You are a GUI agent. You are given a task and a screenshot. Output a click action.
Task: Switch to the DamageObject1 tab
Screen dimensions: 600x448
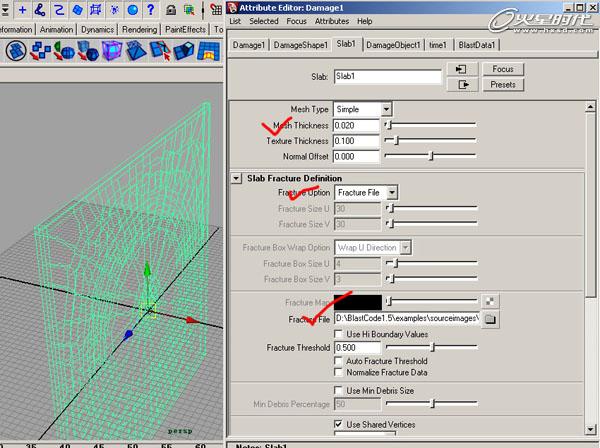coord(393,45)
